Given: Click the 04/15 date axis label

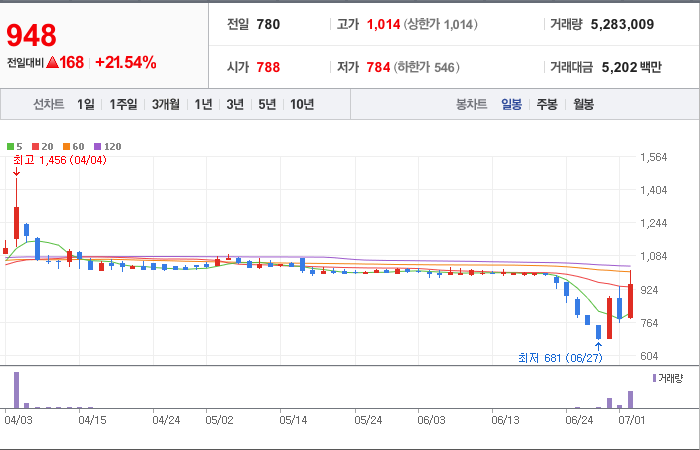Looking at the screenshot, I should [x=92, y=421].
